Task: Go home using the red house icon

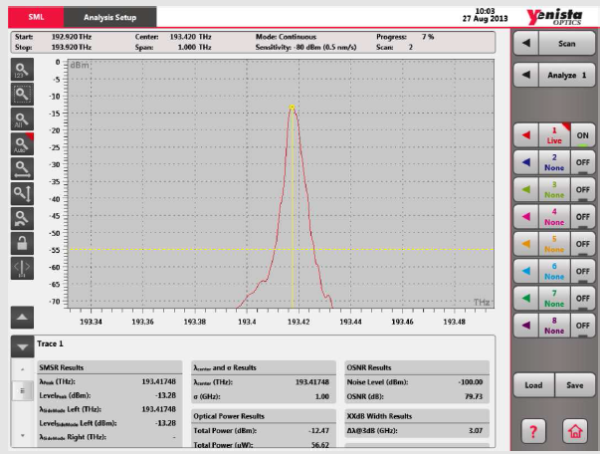Action: click(575, 430)
